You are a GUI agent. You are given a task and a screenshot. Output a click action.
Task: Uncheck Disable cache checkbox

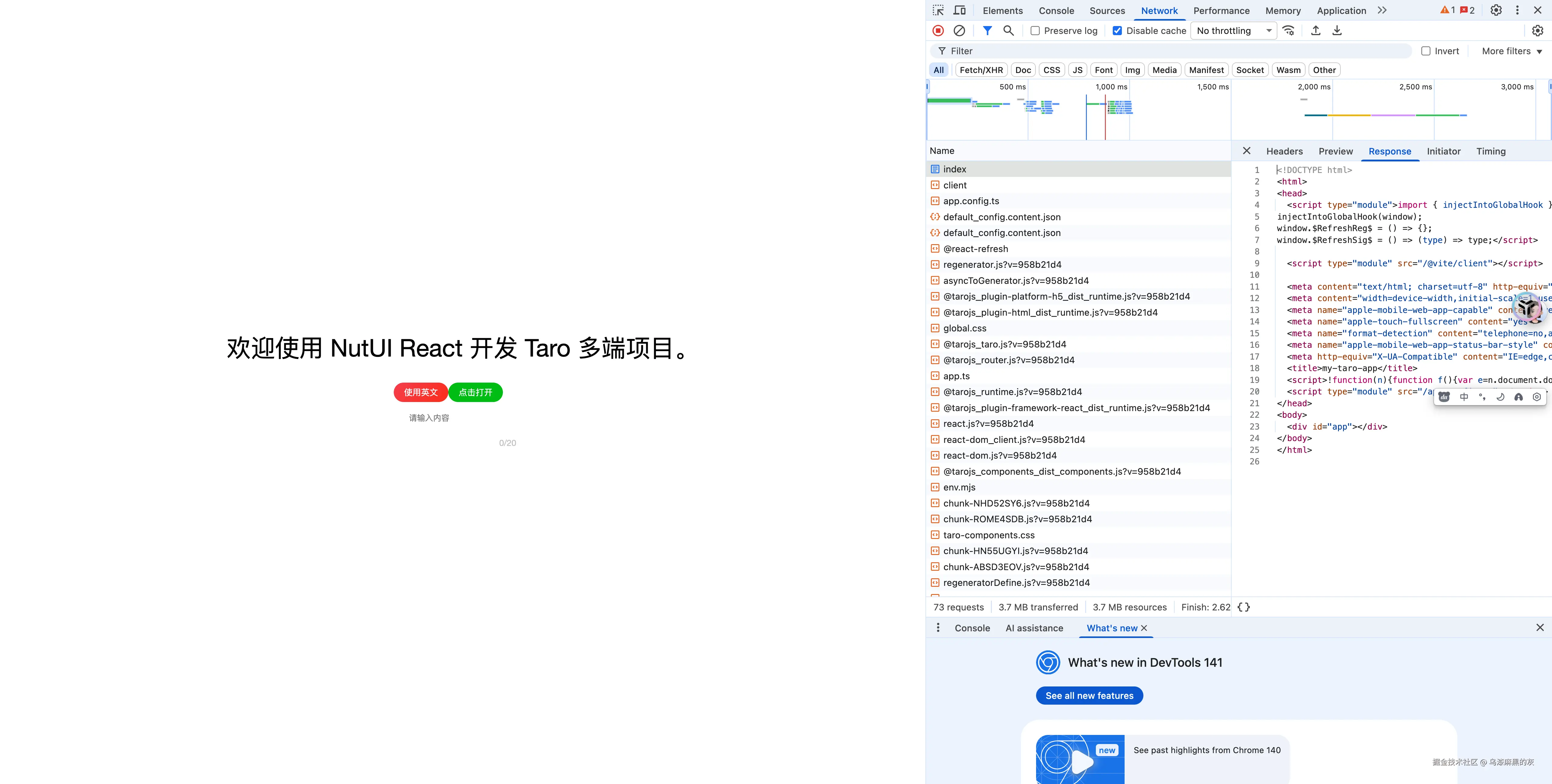(x=1117, y=31)
